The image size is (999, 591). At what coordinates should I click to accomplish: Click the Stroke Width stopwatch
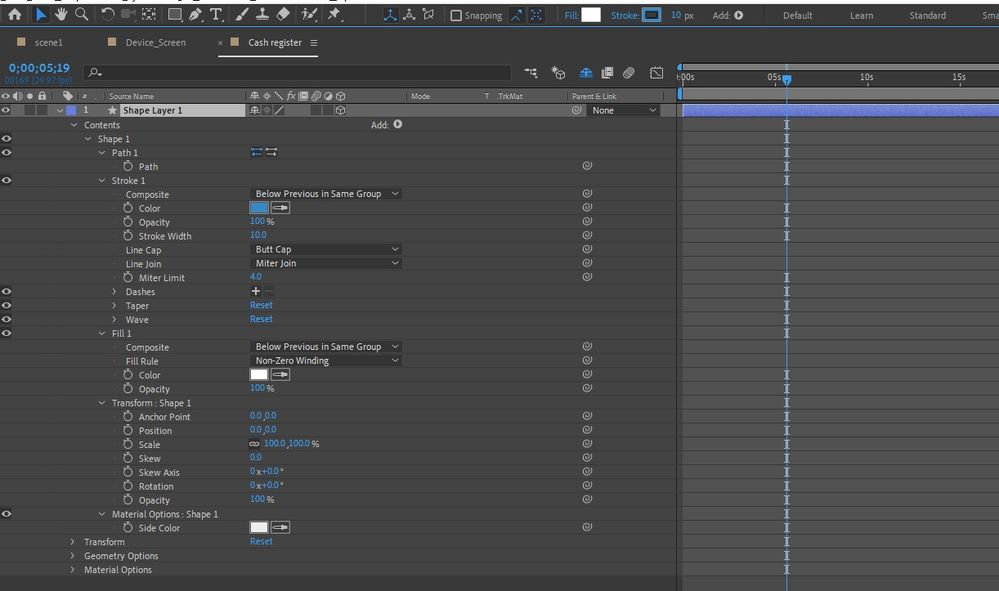point(128,236)
